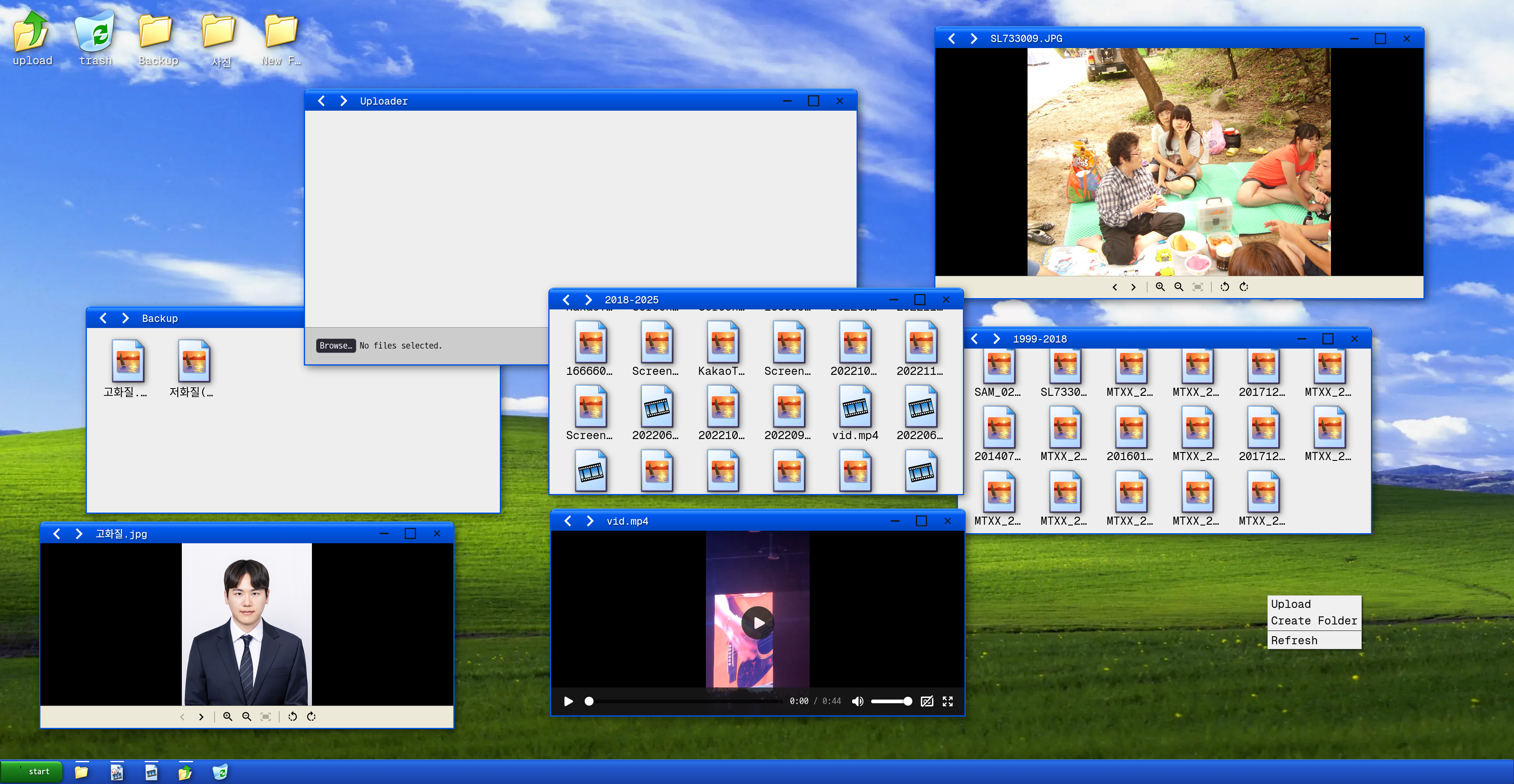Select 201601… file in 1999-2018 window

pyautogui.click(x=1131, y=434)
